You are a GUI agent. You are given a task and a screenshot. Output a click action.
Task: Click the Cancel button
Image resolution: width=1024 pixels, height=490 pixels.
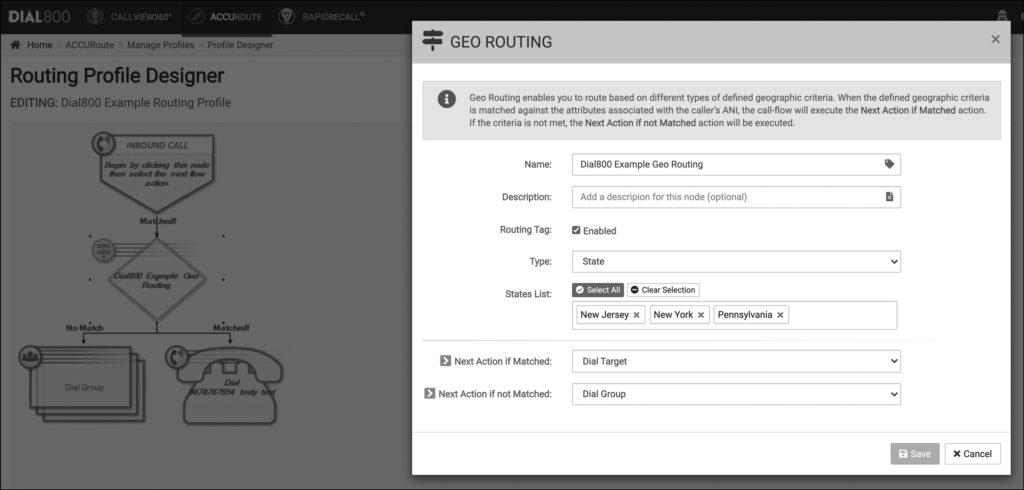click(x=972, y=454)
